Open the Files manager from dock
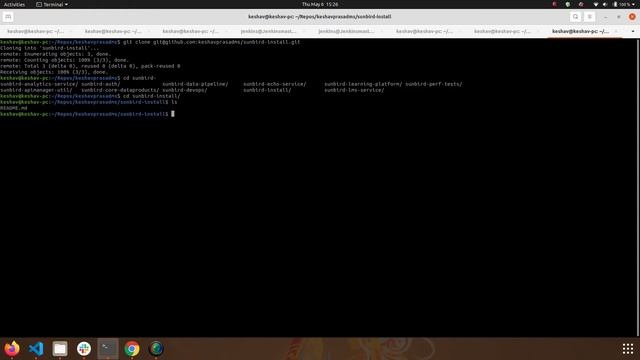 coord(60,349)
